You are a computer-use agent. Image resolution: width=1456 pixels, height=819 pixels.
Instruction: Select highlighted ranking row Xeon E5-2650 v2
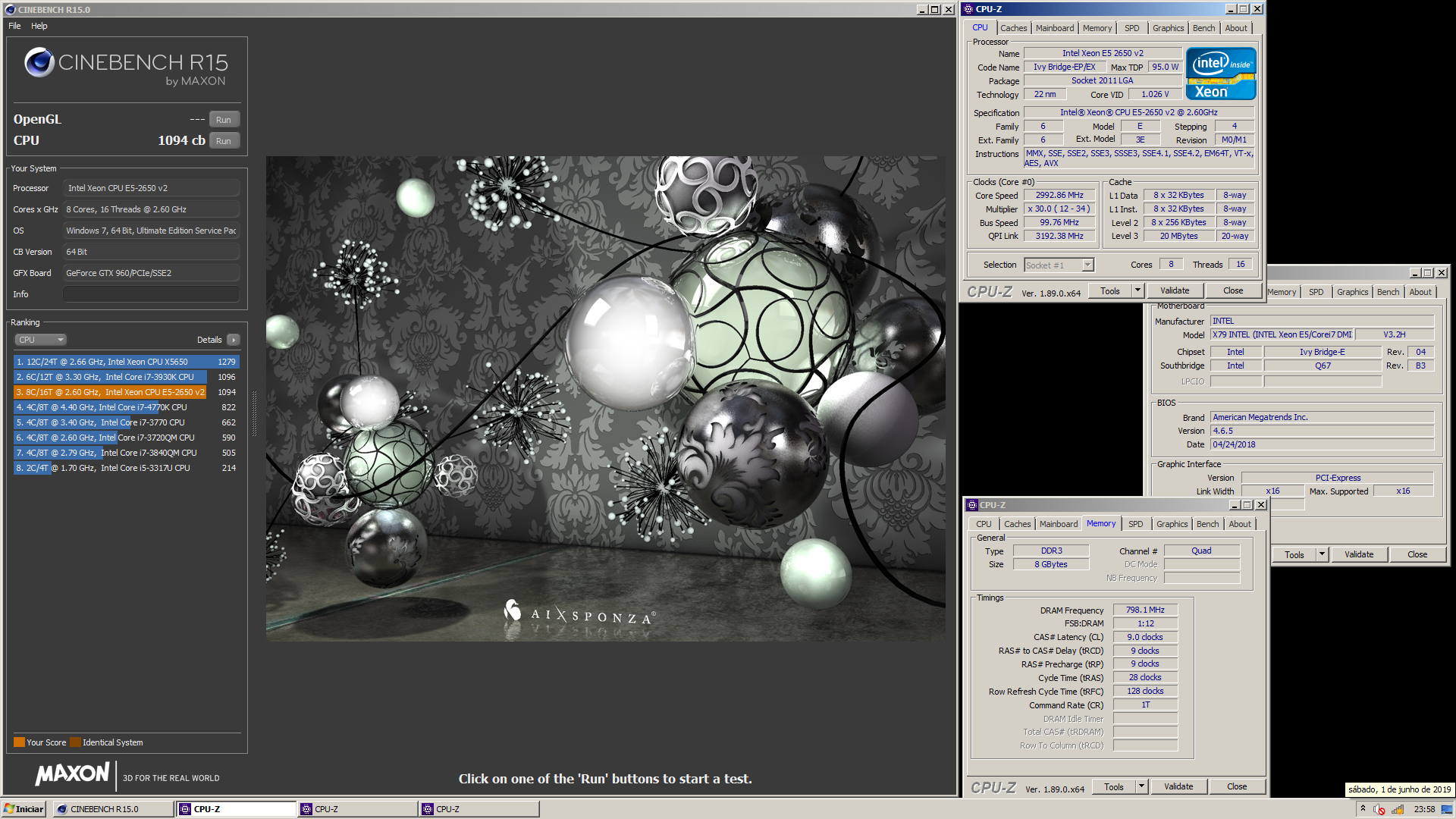(126, 392)
